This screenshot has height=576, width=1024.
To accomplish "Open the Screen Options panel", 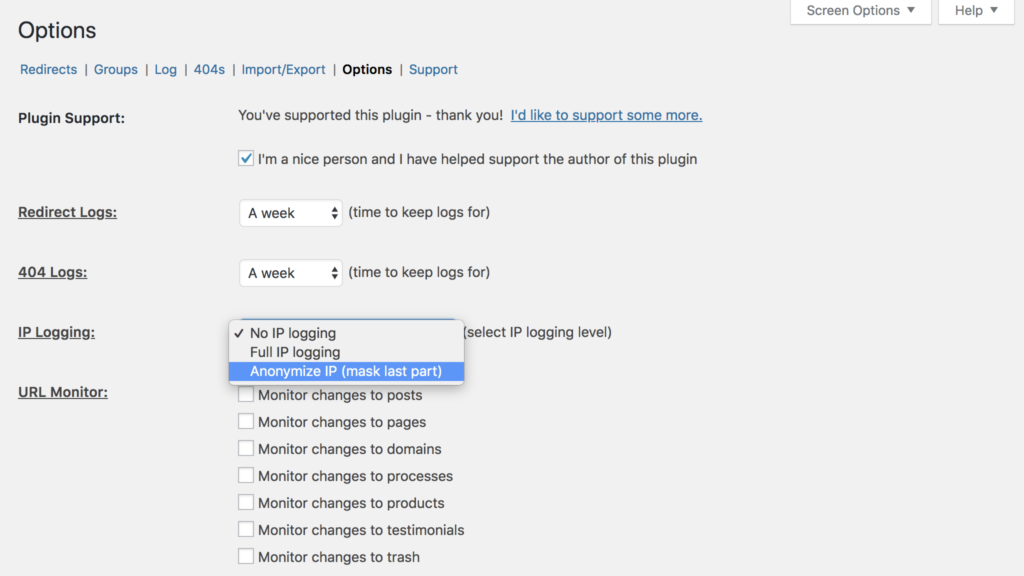I will click(x=860, y=11).
